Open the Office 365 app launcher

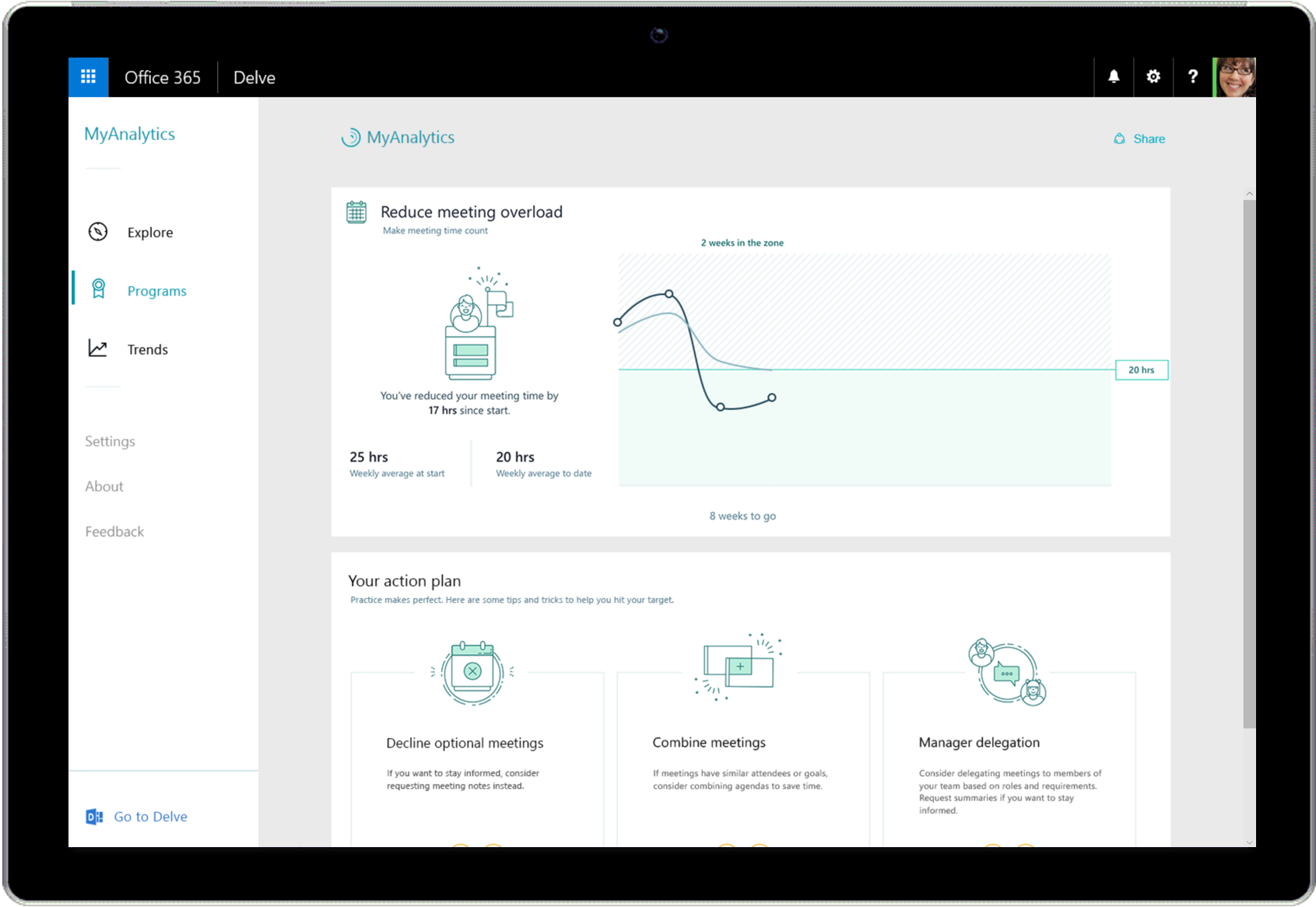click(88, 77)
